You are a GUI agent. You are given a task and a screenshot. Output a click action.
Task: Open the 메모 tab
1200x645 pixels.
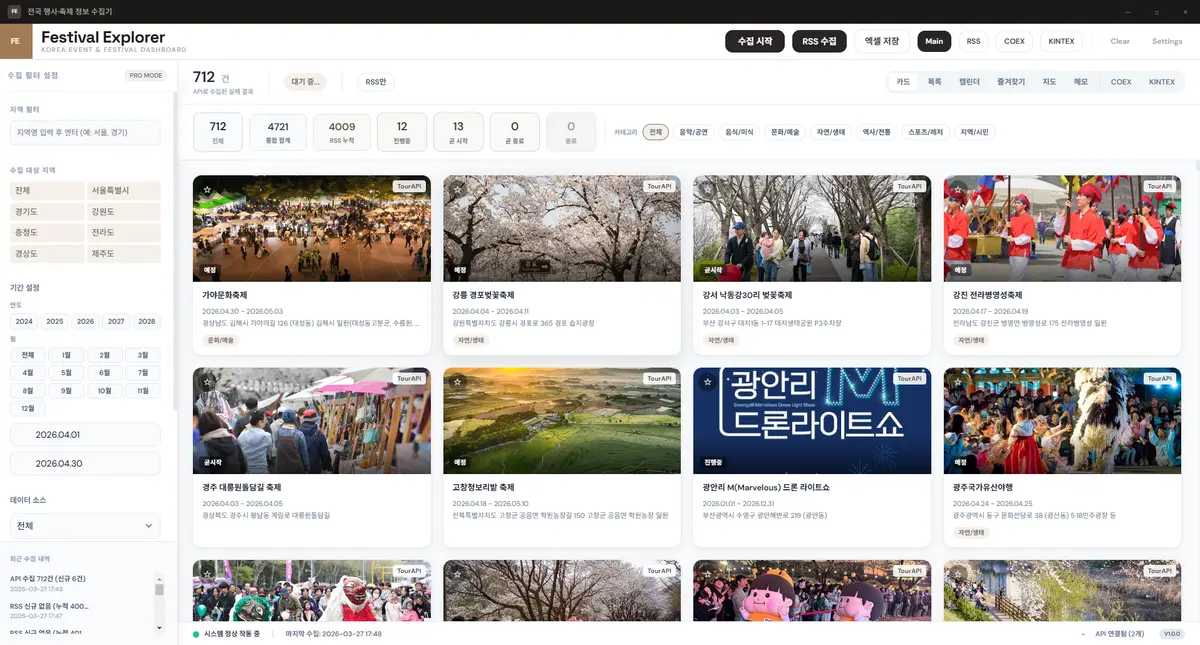[x=1081, y=82]
